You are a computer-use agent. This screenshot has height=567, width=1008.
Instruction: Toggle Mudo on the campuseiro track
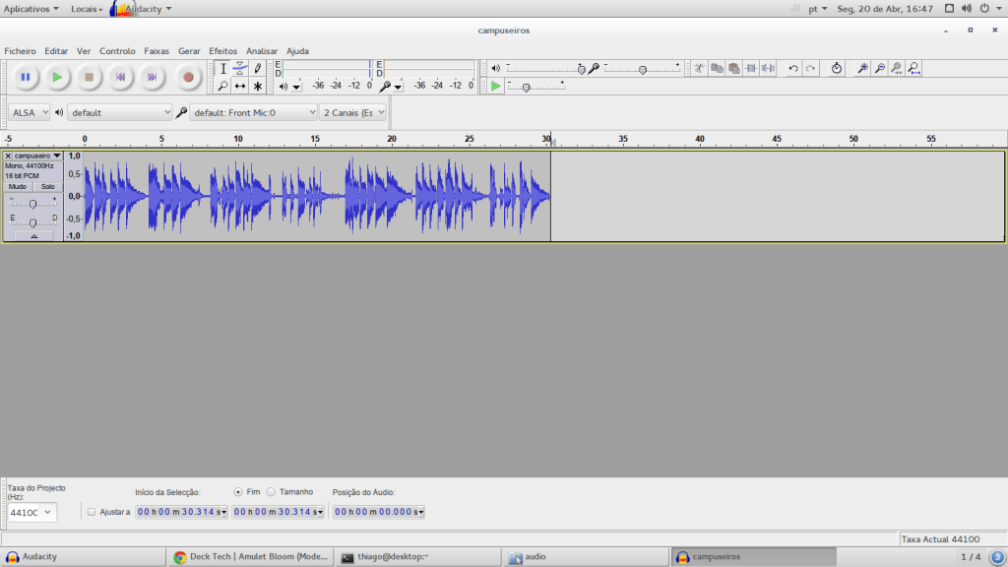[x=18, y=187]
